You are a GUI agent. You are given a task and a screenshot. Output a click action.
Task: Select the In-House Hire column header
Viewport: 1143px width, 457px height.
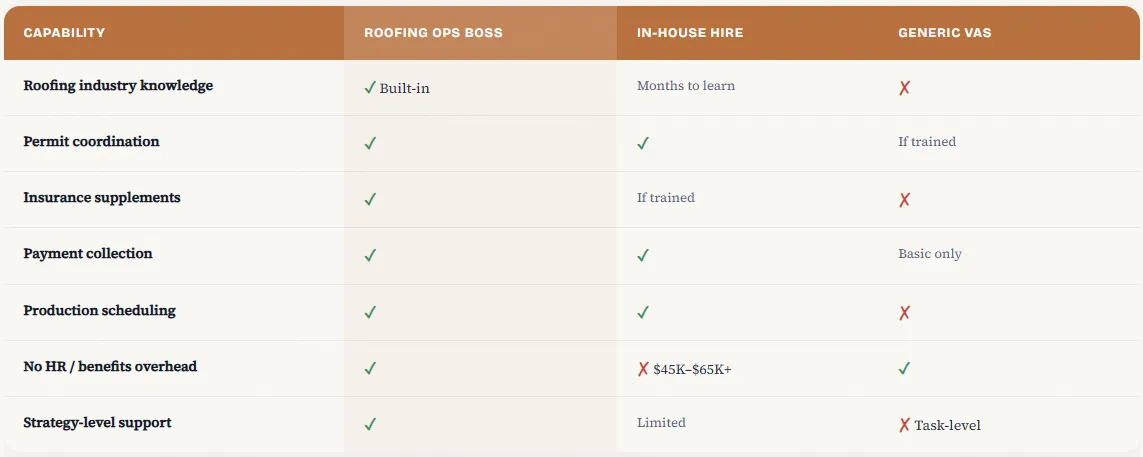pyautogui.click(x=690, y=33)
